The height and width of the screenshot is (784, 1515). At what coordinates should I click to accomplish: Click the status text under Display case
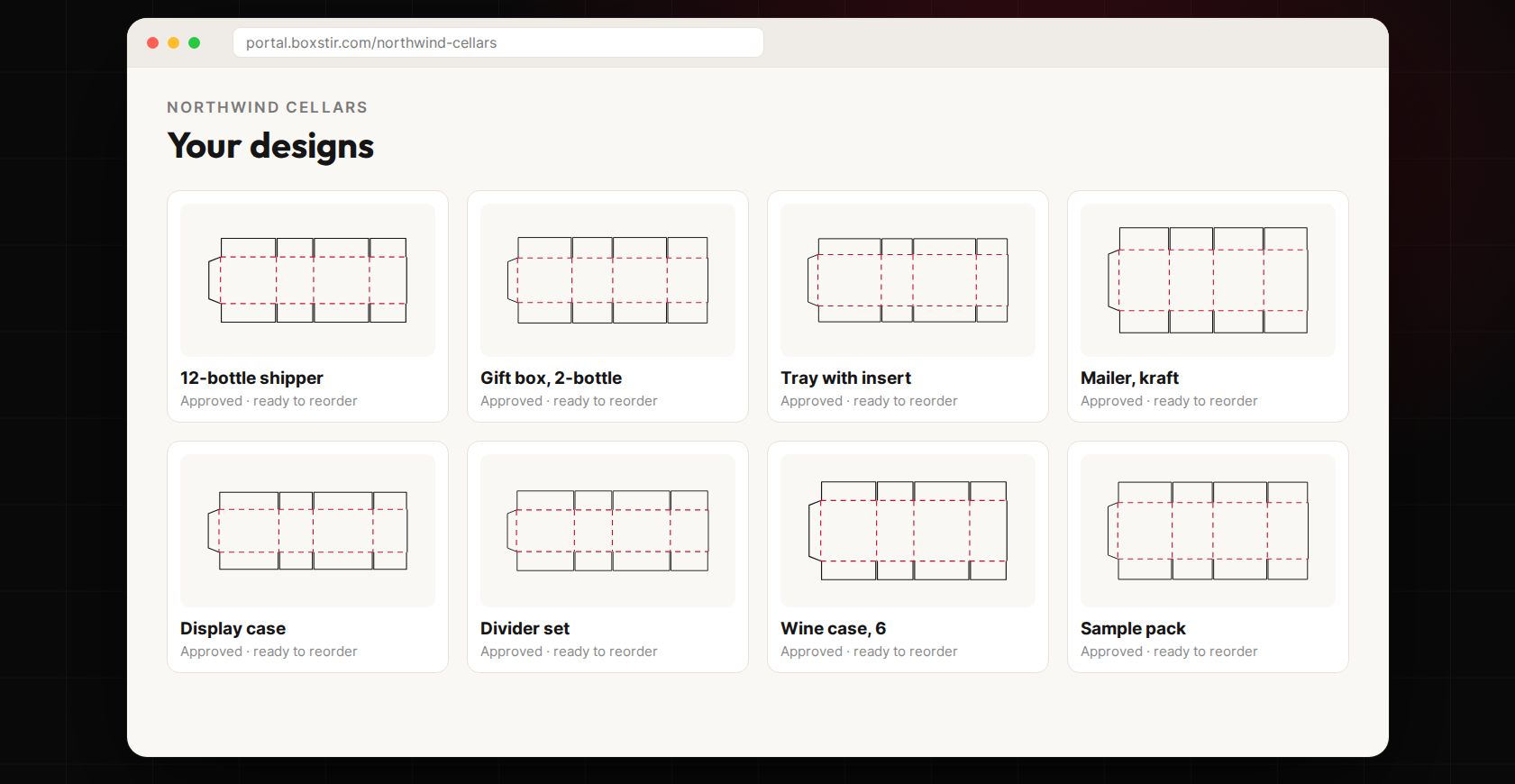point(269,652)
